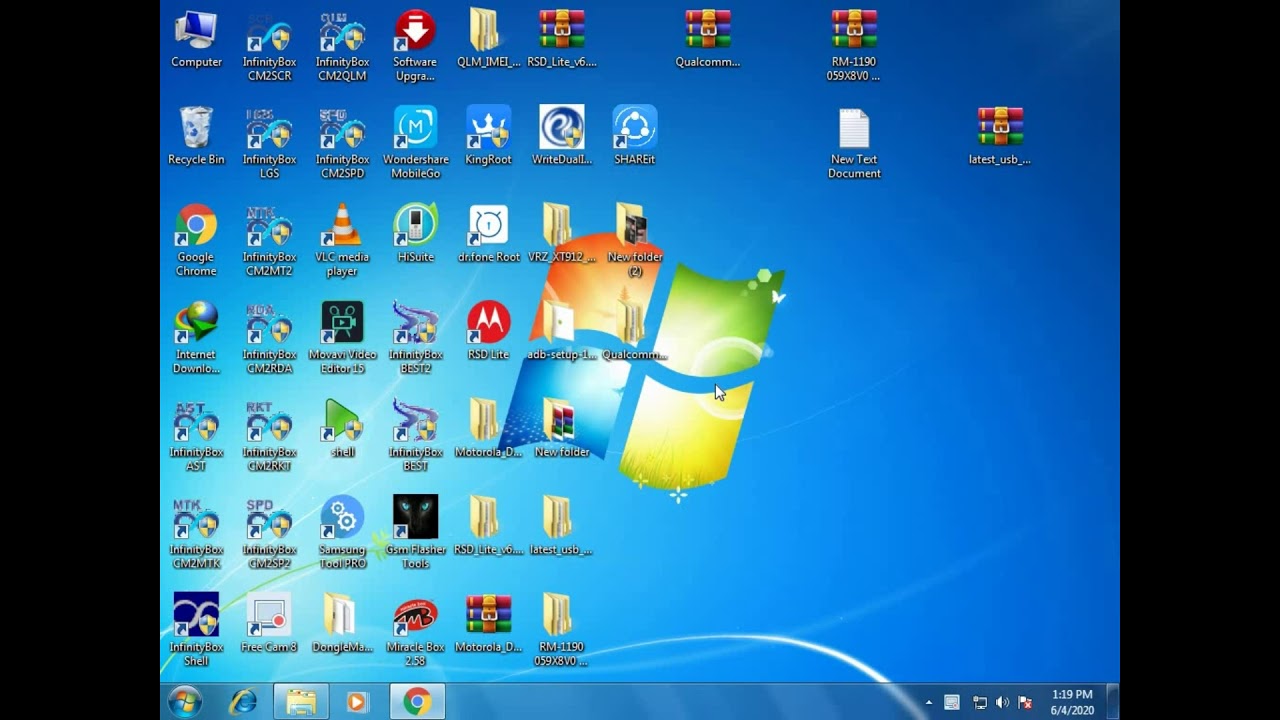Open the Windows Start menu

tap(185, 702)
